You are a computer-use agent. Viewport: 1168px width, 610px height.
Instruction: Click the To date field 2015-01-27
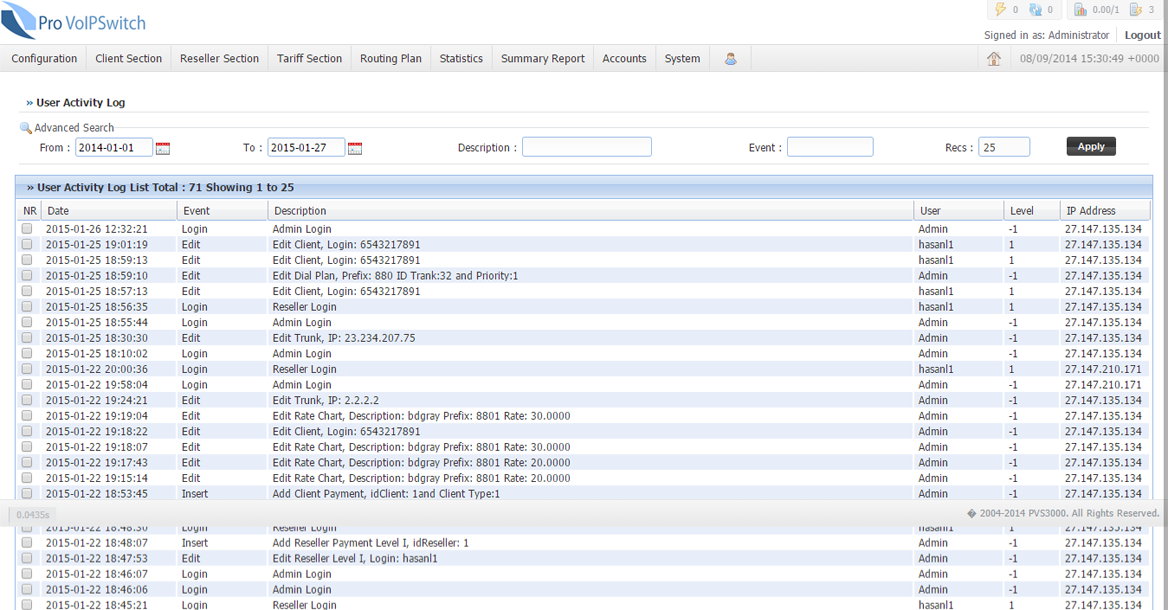coord(306,147)
